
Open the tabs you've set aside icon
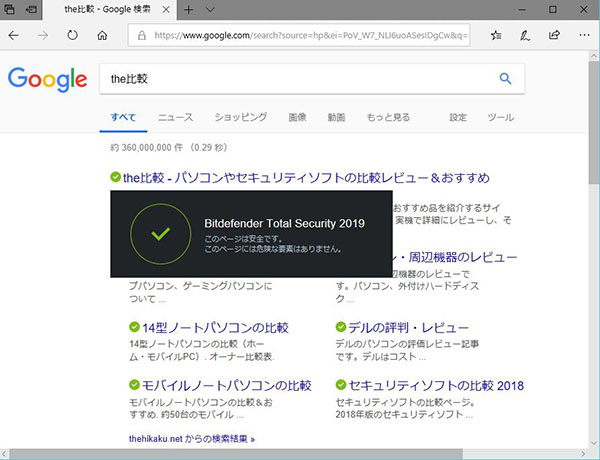click(10, 10)
